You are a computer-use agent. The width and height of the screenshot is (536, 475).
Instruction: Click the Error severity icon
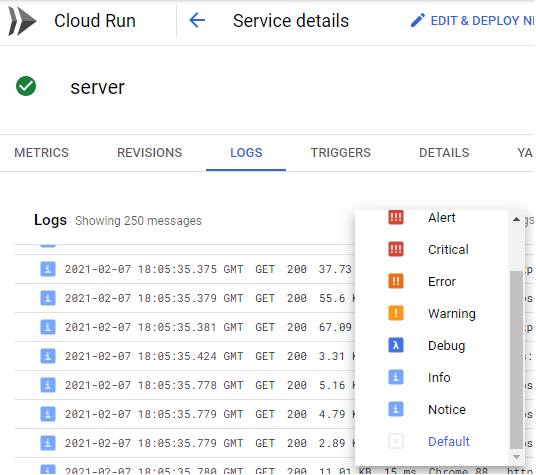[x=396, y=281]
